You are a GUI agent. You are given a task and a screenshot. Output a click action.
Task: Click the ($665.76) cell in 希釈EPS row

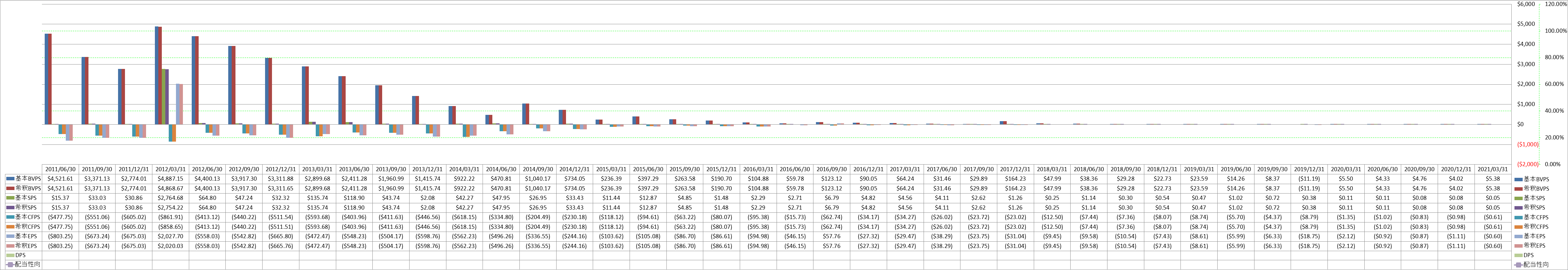click(280, 246)
